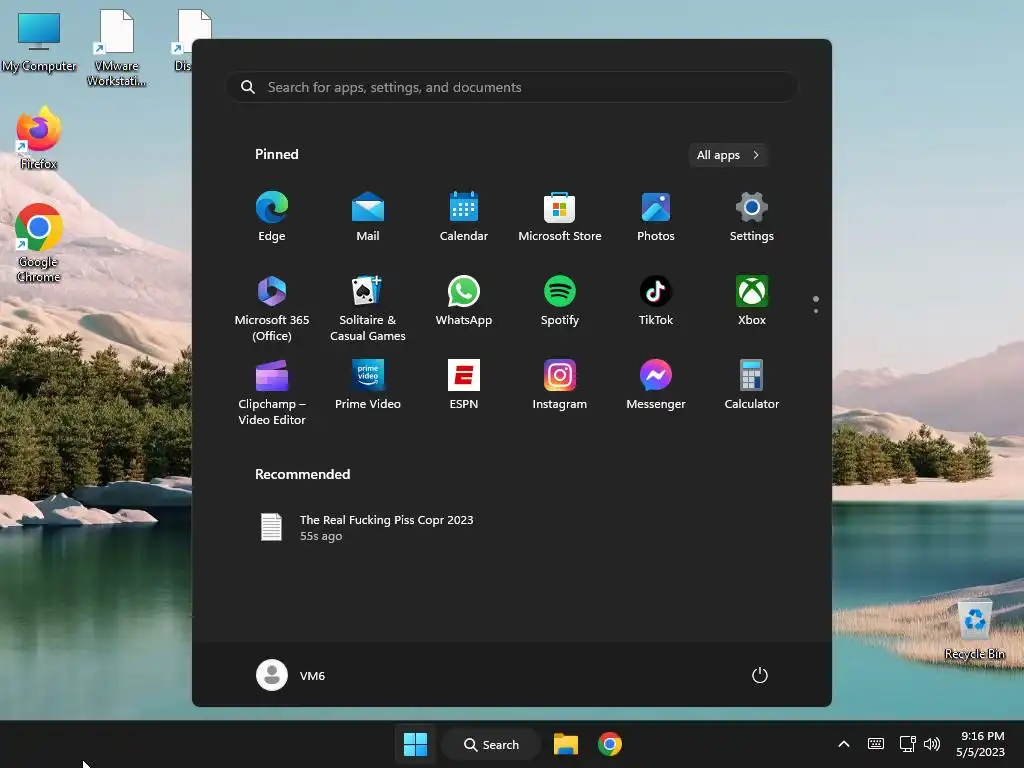Focus the Start menu search field
Image resolution: width=1024 pixels, height=768 pixels.
coord(511,87)
